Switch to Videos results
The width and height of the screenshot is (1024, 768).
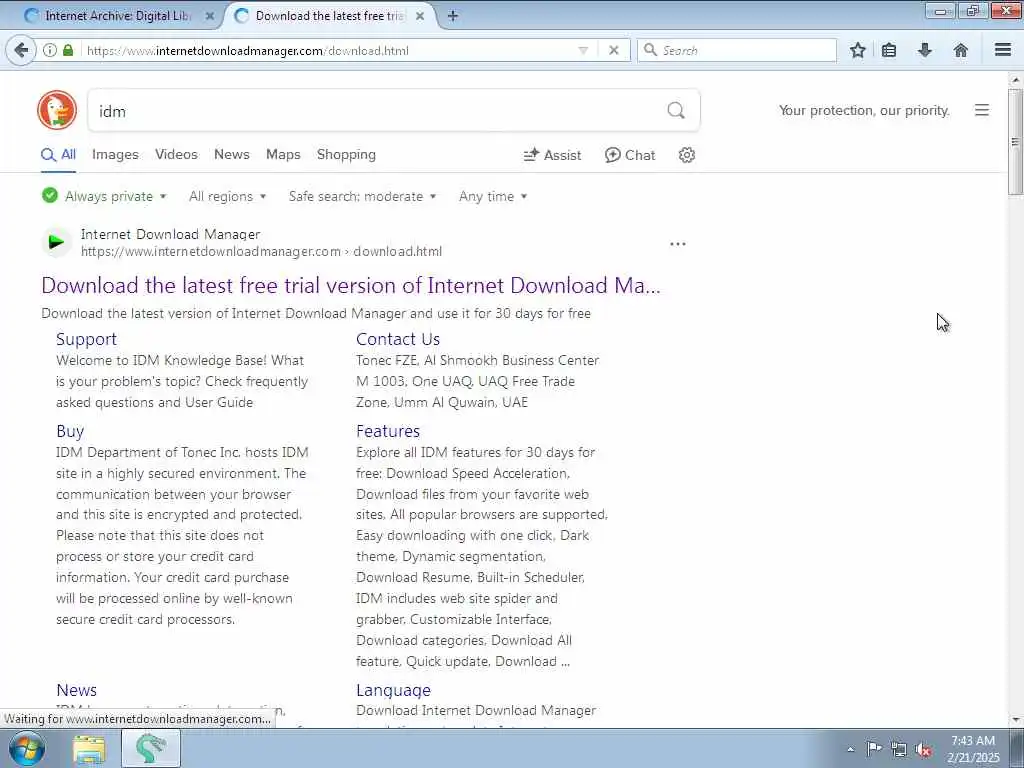point(176,155)
